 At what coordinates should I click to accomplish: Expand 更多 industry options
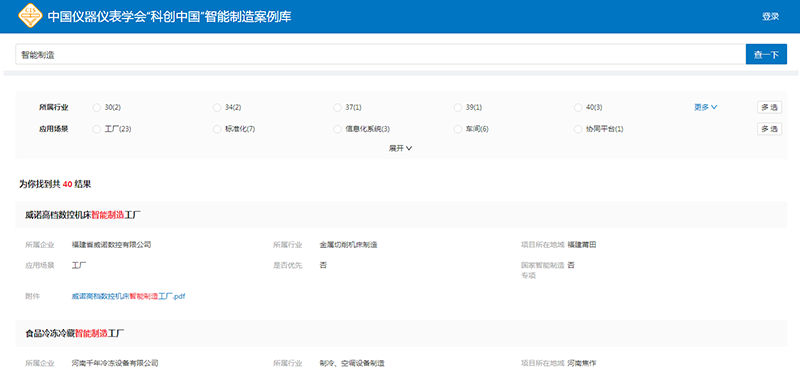[x=706, y=108]
